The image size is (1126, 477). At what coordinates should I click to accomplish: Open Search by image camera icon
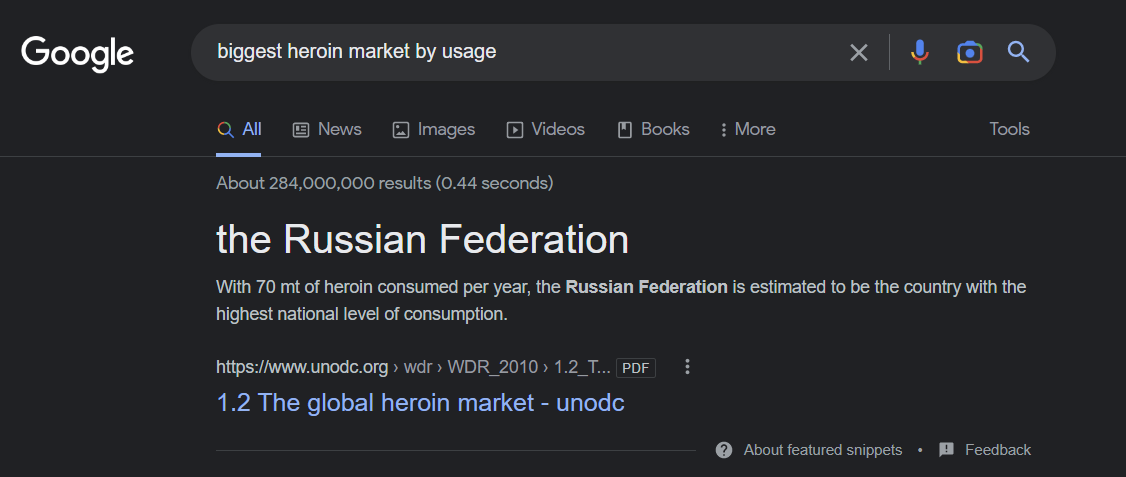click(969, 52)
